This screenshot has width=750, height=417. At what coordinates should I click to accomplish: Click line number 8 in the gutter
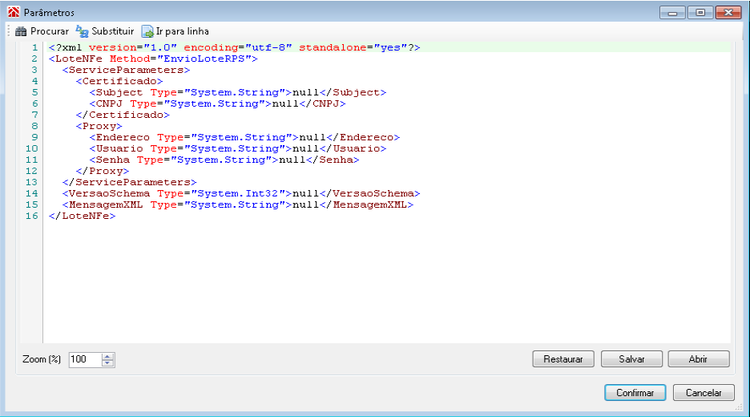point(34,126)
